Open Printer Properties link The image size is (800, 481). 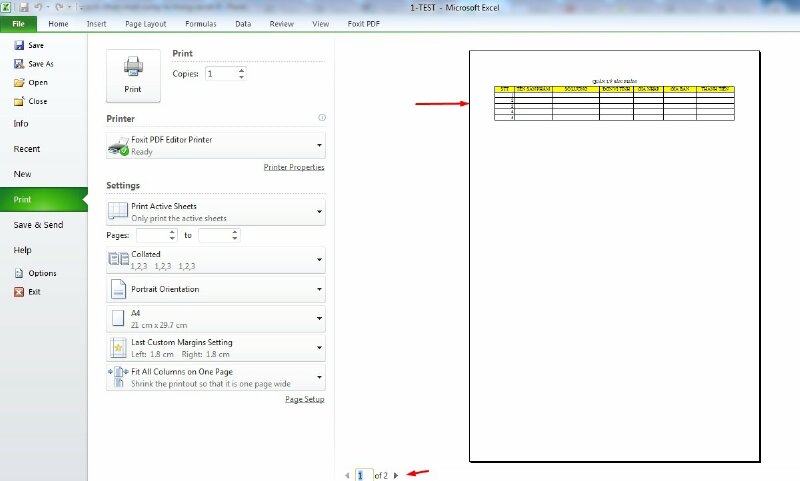294,167
